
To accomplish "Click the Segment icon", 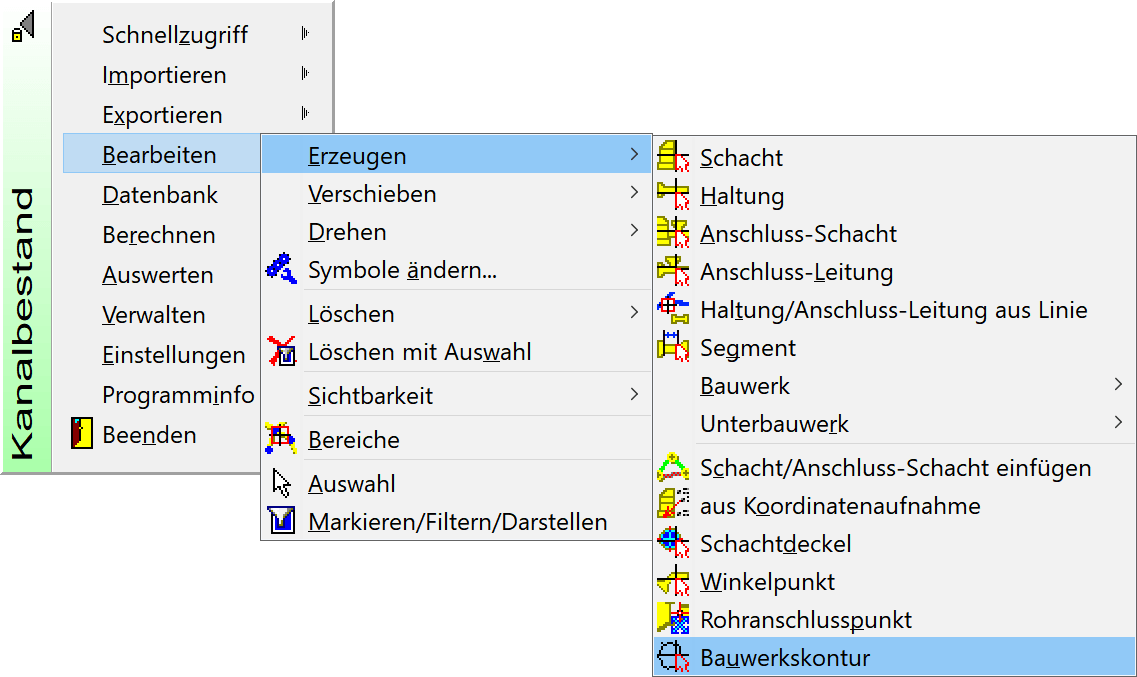I will point(674,348).
